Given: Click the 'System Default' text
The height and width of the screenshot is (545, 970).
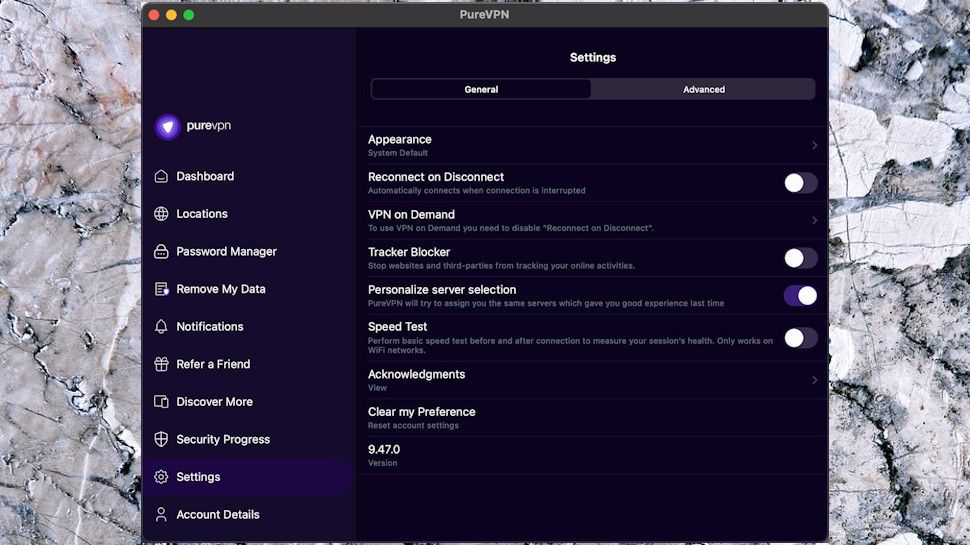Looking at the screenshot, I should coord(398,153).
